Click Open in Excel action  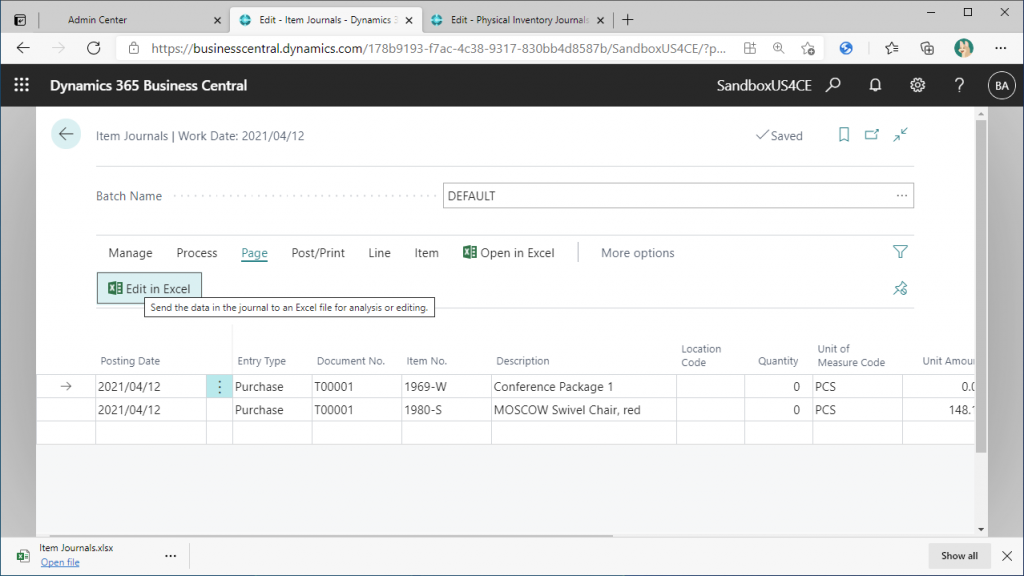click(509, 253)
